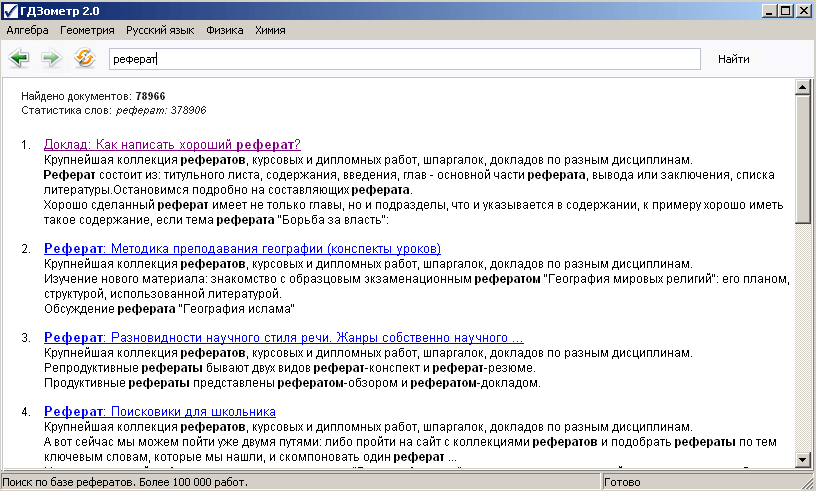
Task: Click the ГДЗометр title bar app icon
Action: tap(10, 11)
